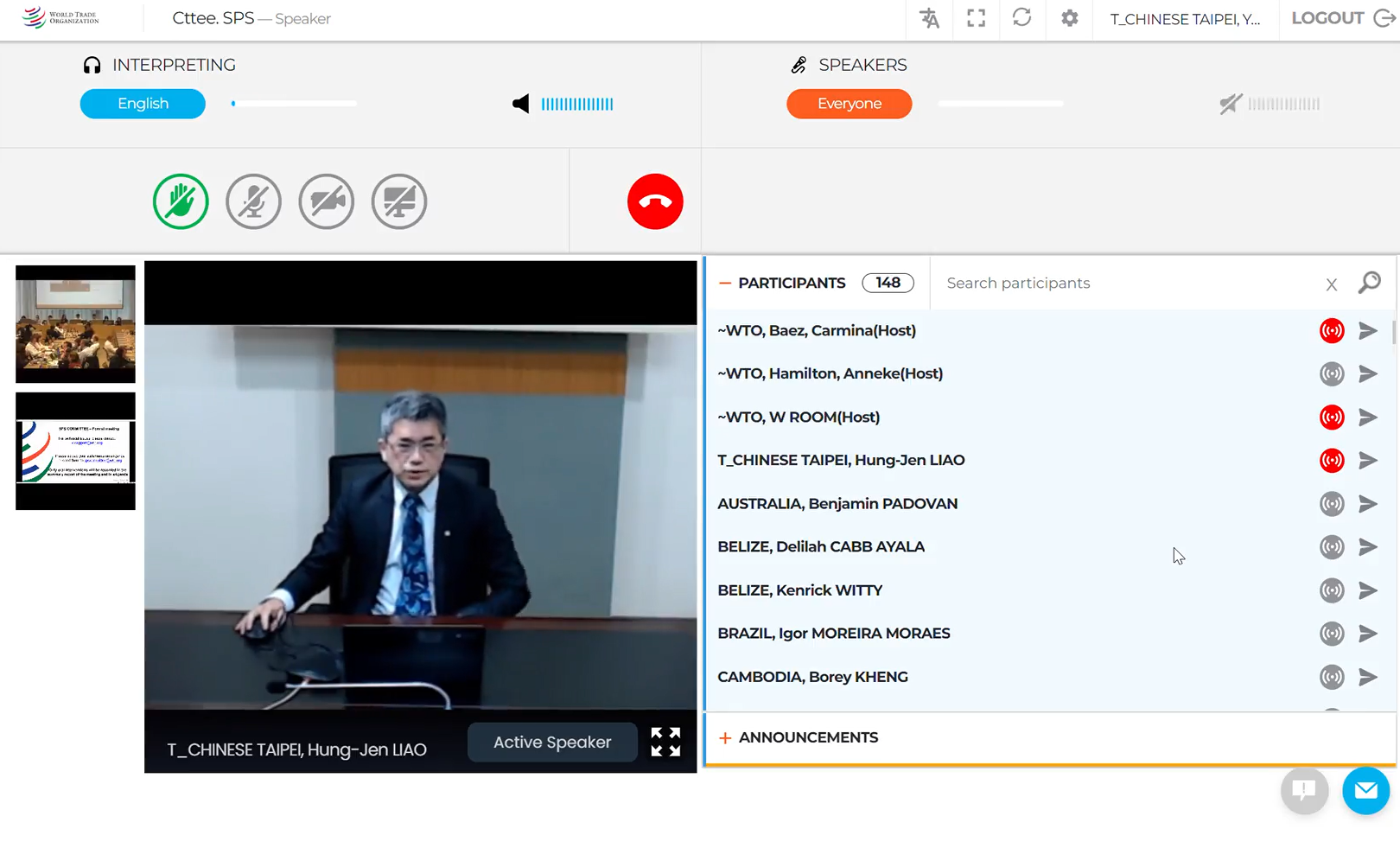Click the Active Speaker button
Screen dimensions: 1400x848
point(552,742)
